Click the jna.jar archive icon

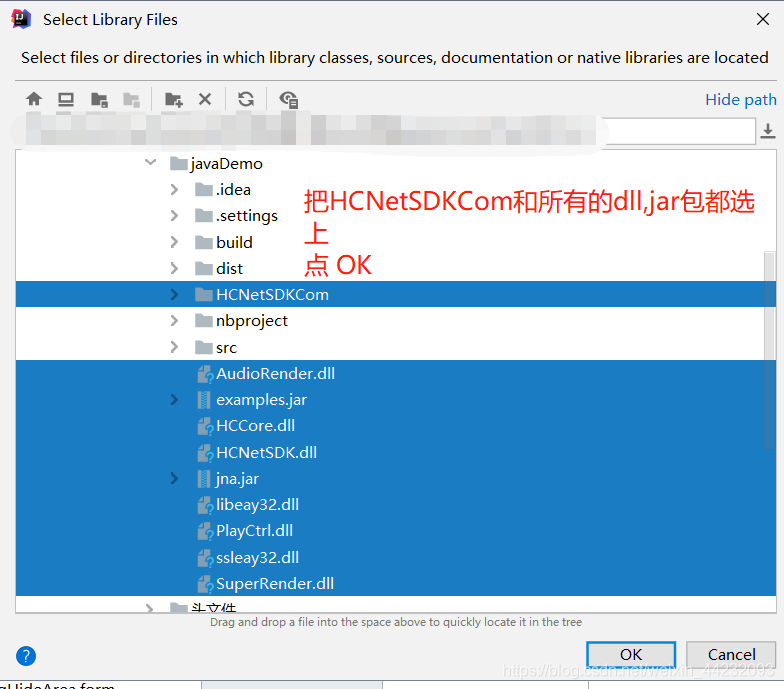(x=204, y=479)
